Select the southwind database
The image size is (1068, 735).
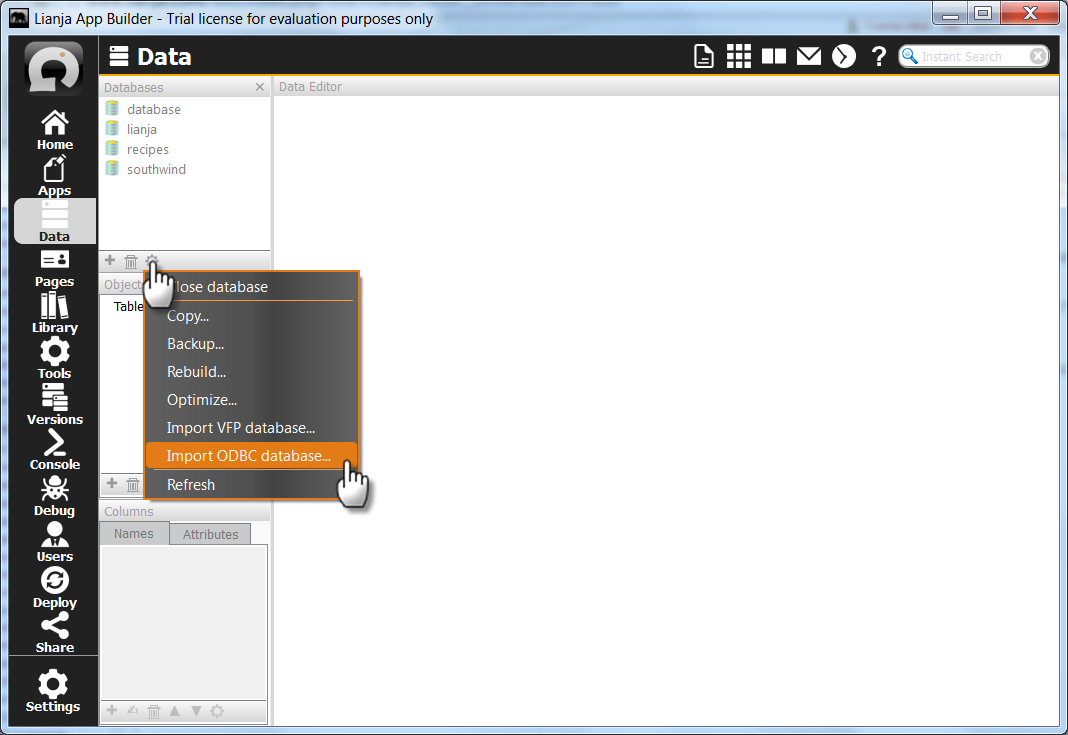click(156, 170)
